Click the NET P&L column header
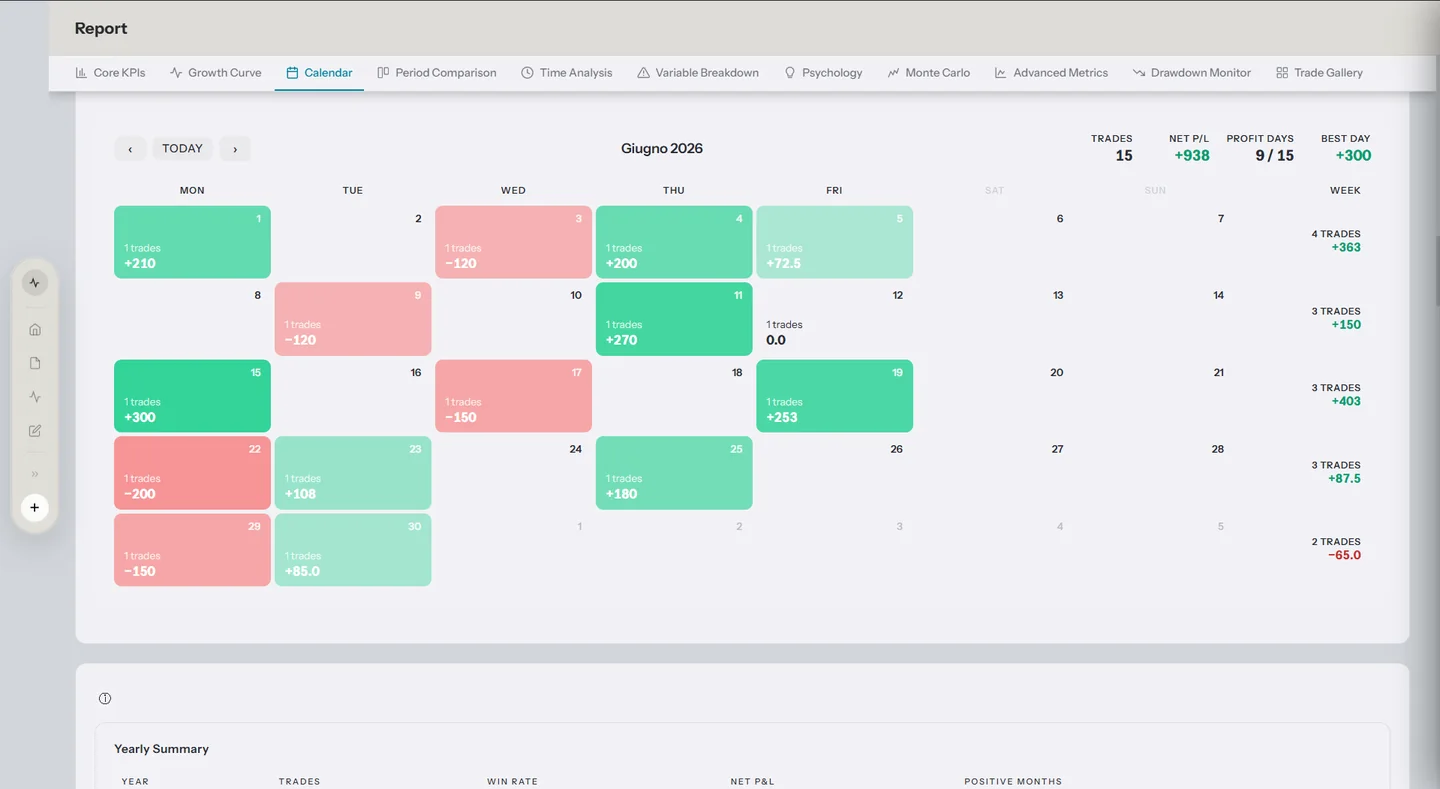Viewport: 1440px width, 789px height. click(752, 781)
